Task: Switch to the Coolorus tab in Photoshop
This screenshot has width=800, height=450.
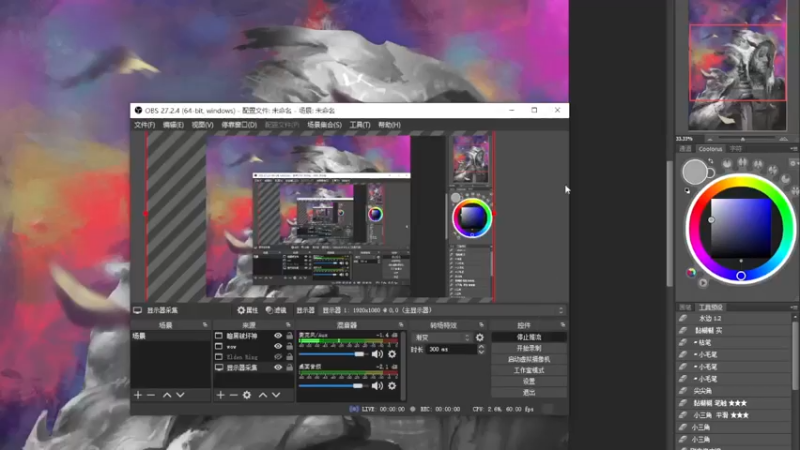Action: point(710,149)
